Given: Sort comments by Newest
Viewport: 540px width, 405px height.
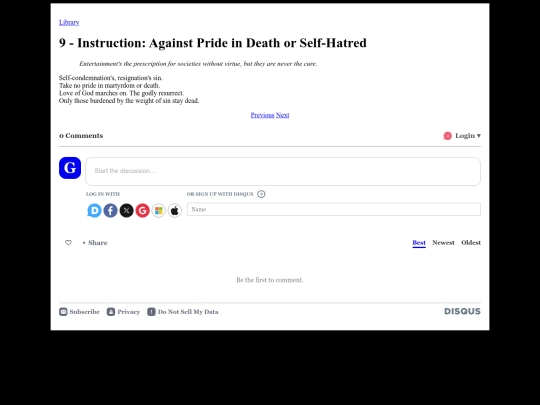Looking at the screenshot, I should [443, 242].
